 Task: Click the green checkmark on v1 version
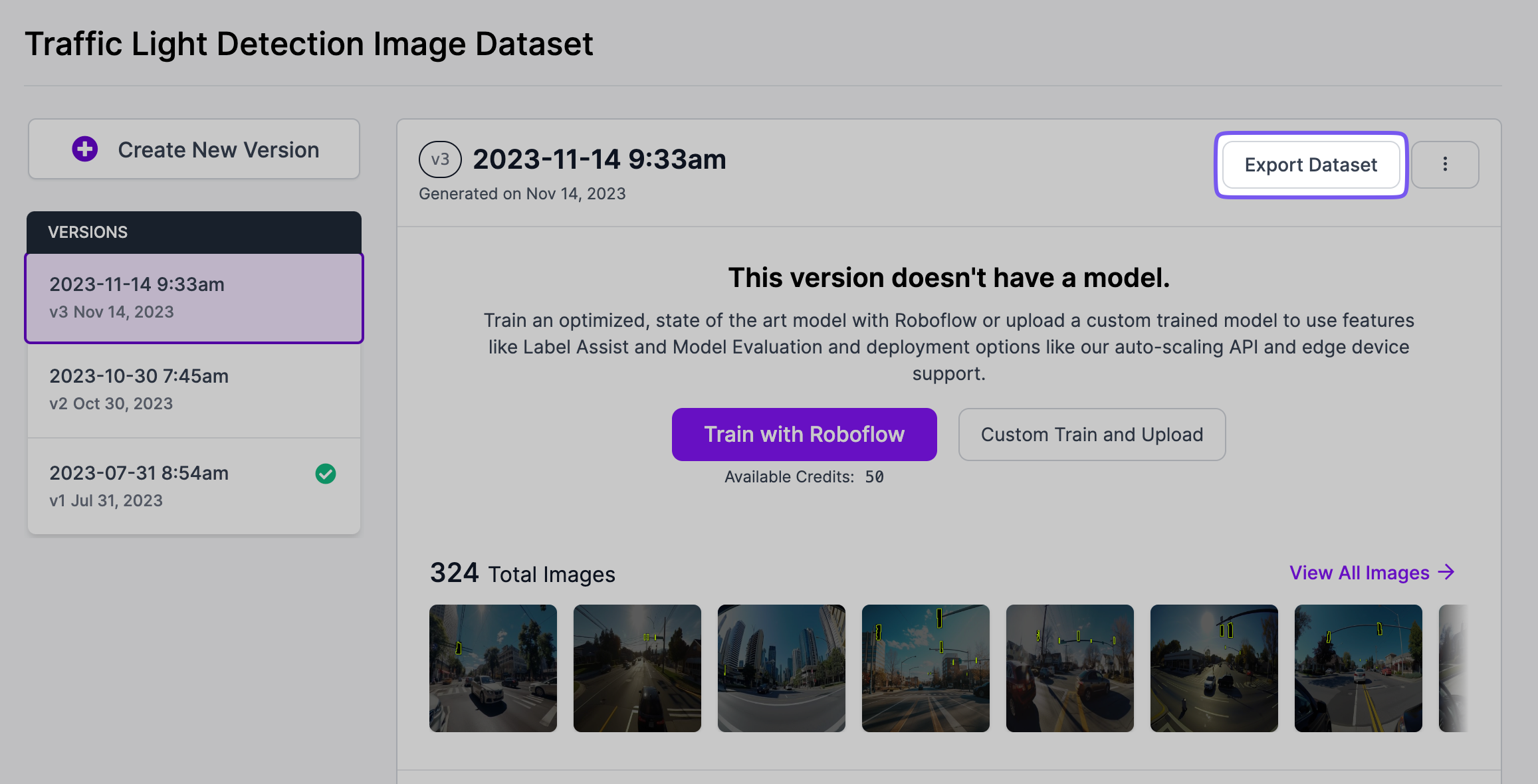[325, 474]
